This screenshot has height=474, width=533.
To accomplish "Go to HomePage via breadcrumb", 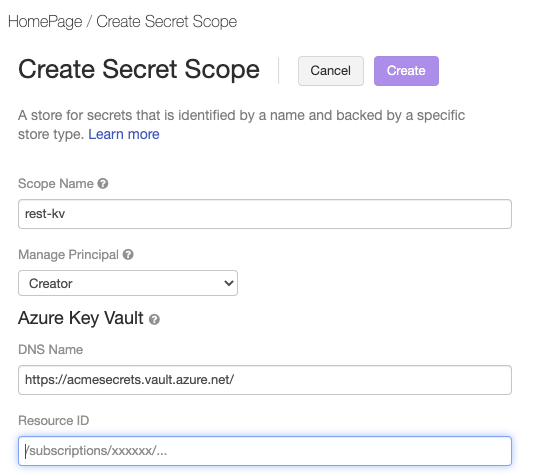I will click(45, 21).
